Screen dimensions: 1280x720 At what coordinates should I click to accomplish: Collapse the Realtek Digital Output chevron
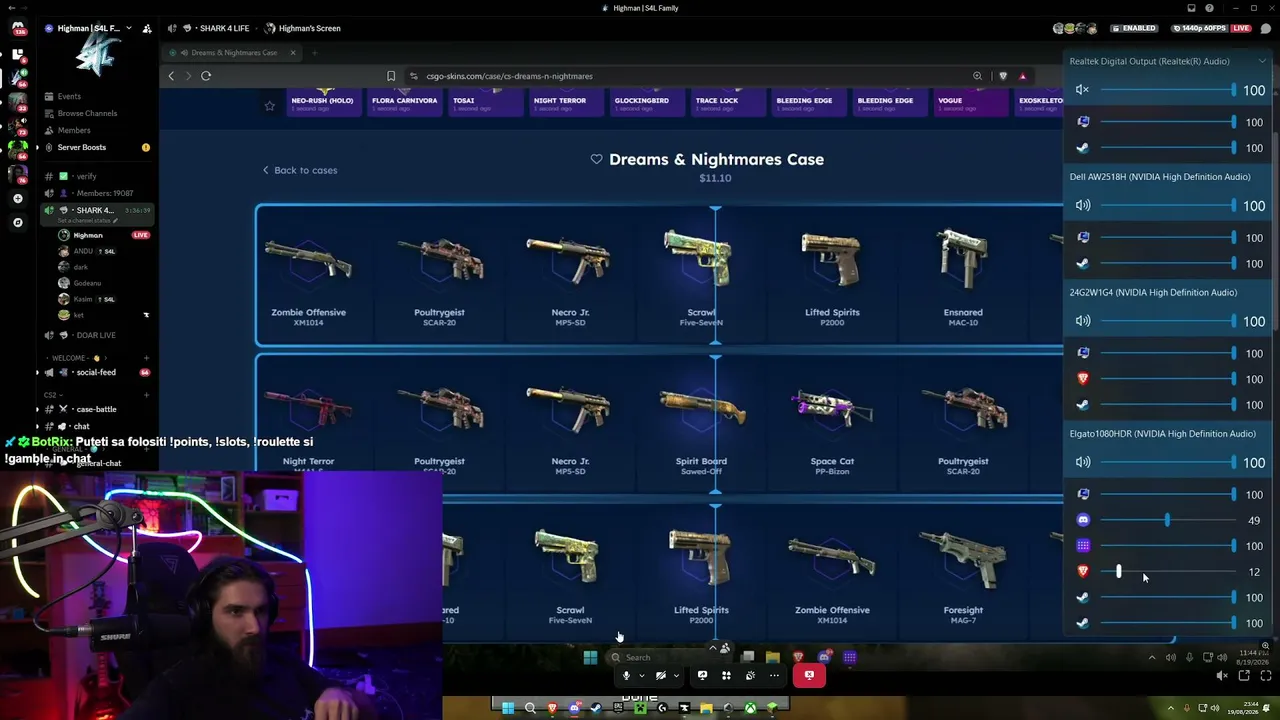click(1262, 61)
